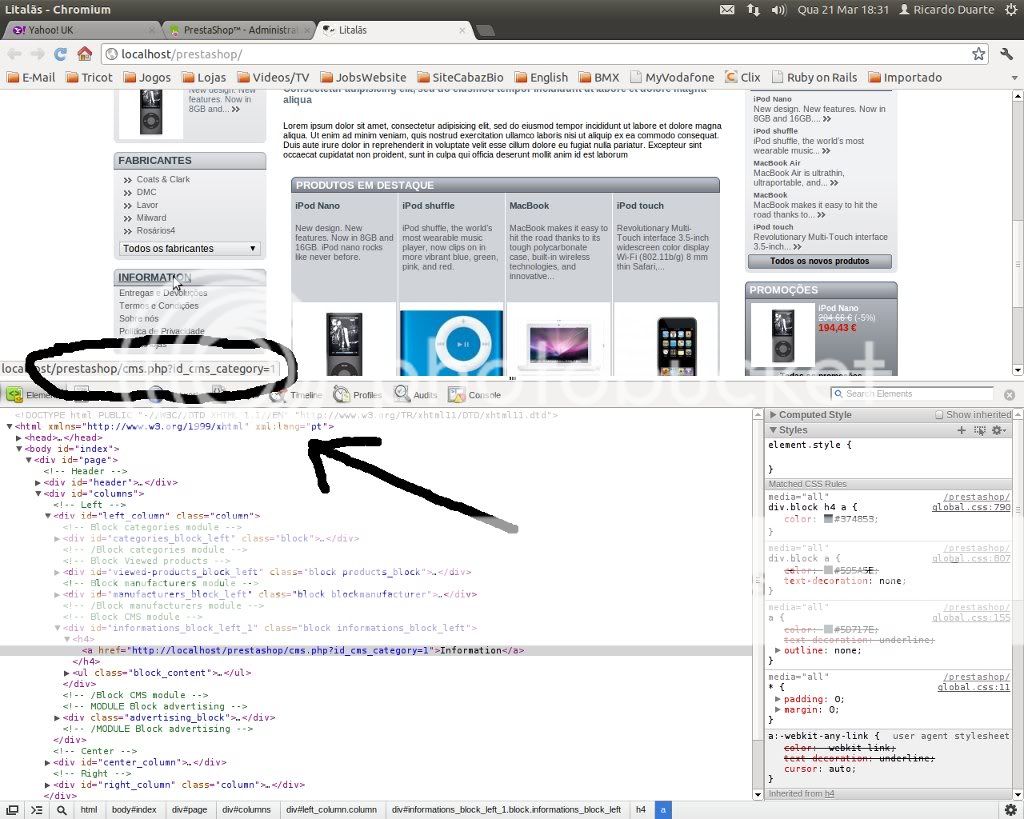Image resolution: width=1024 pixels, height=819 pixels.
Task: Click the Search Elements input field
Action: [915, 394]
